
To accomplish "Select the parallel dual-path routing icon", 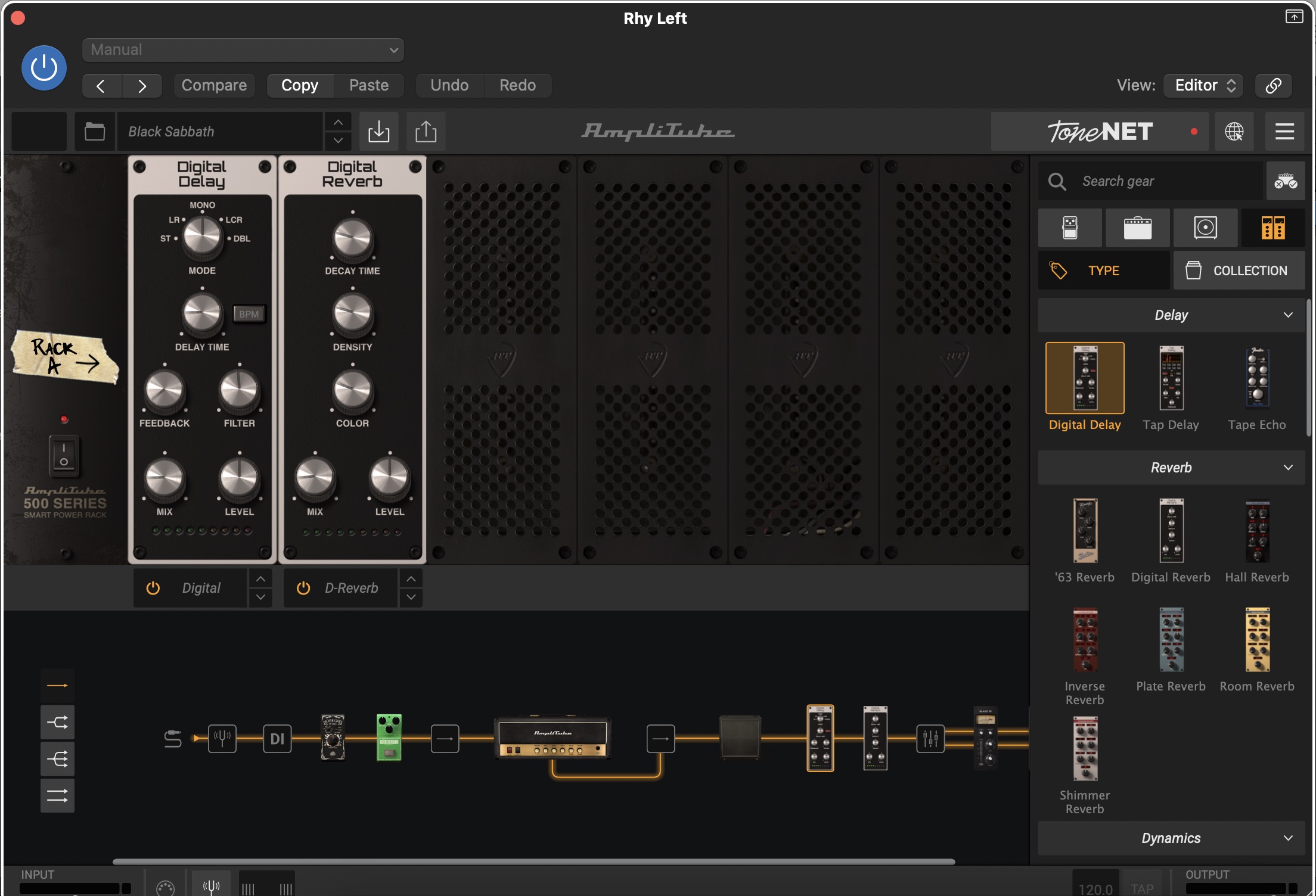I will click(57, 795).
